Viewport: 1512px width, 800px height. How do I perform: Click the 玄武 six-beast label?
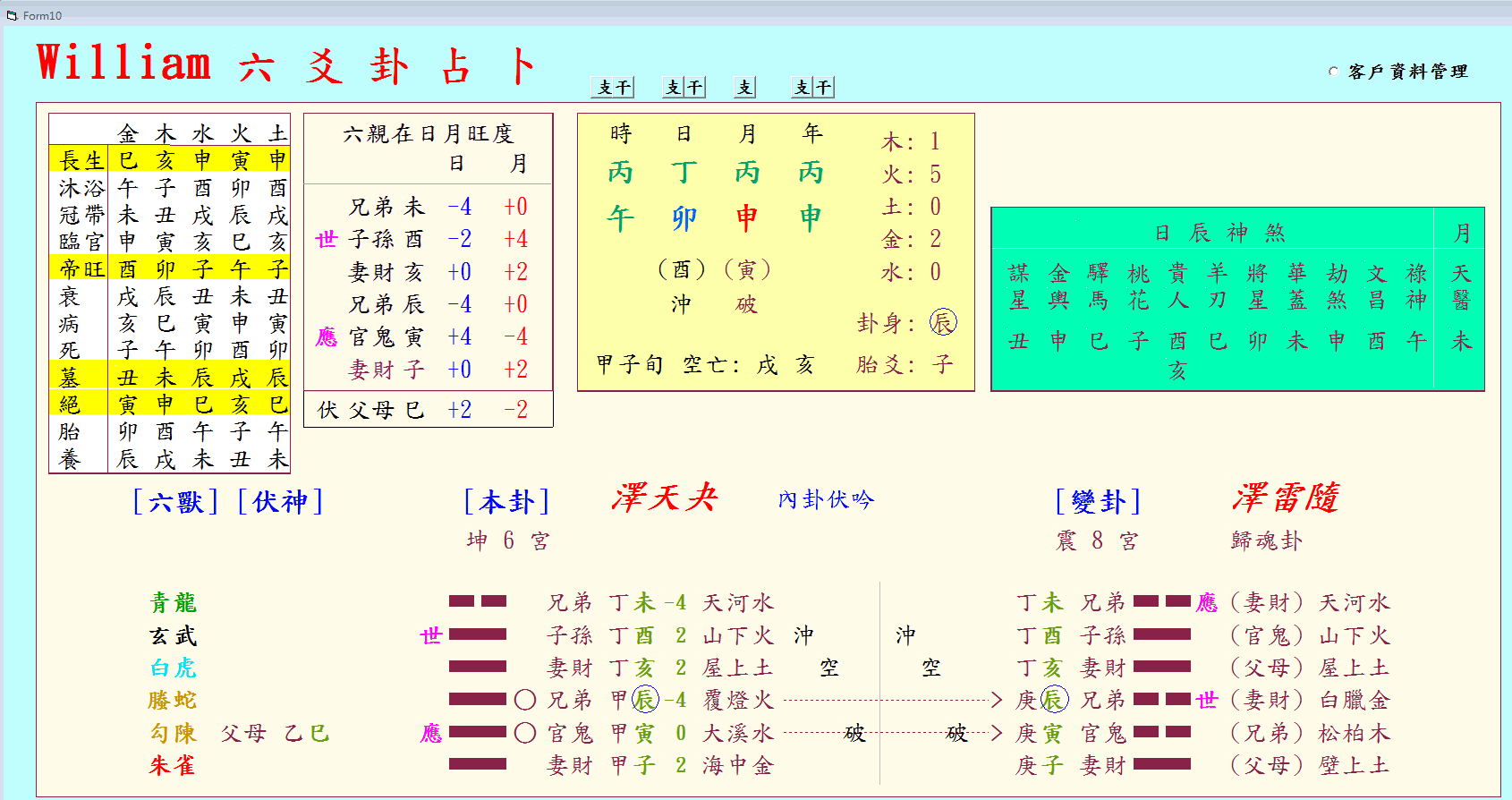pos(174,635)
